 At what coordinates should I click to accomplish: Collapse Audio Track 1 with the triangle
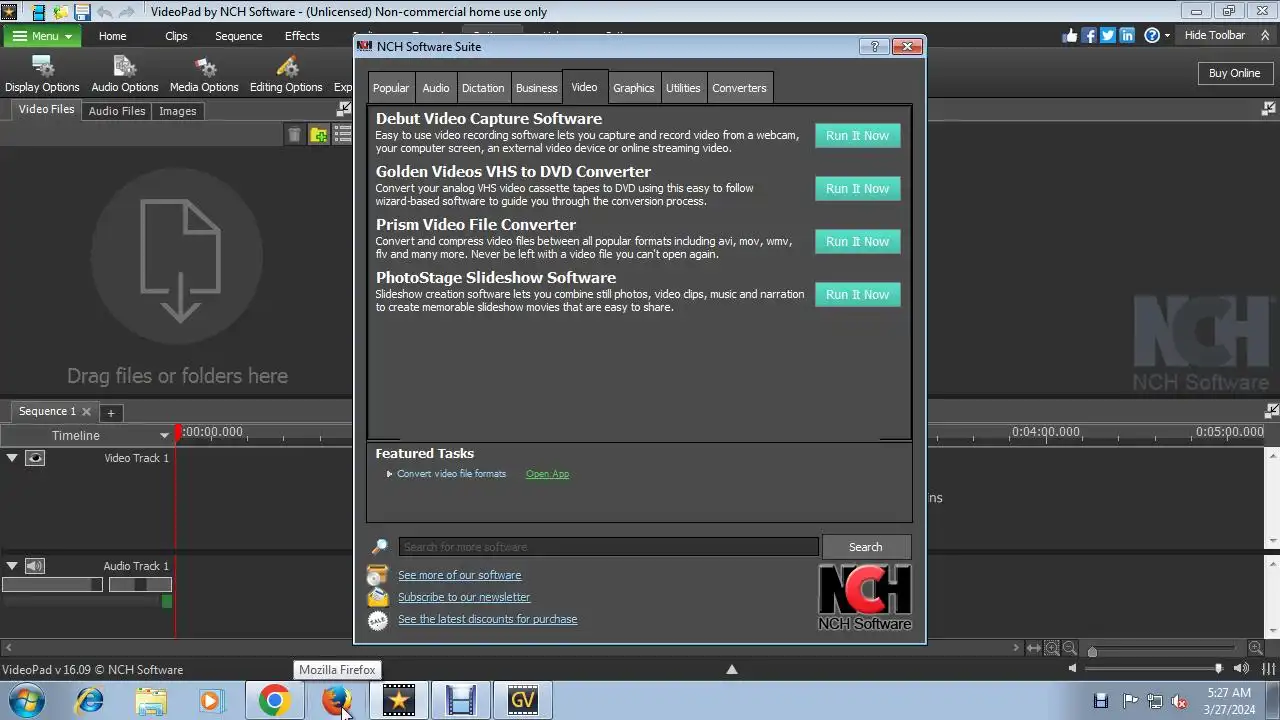coord(12,566)
